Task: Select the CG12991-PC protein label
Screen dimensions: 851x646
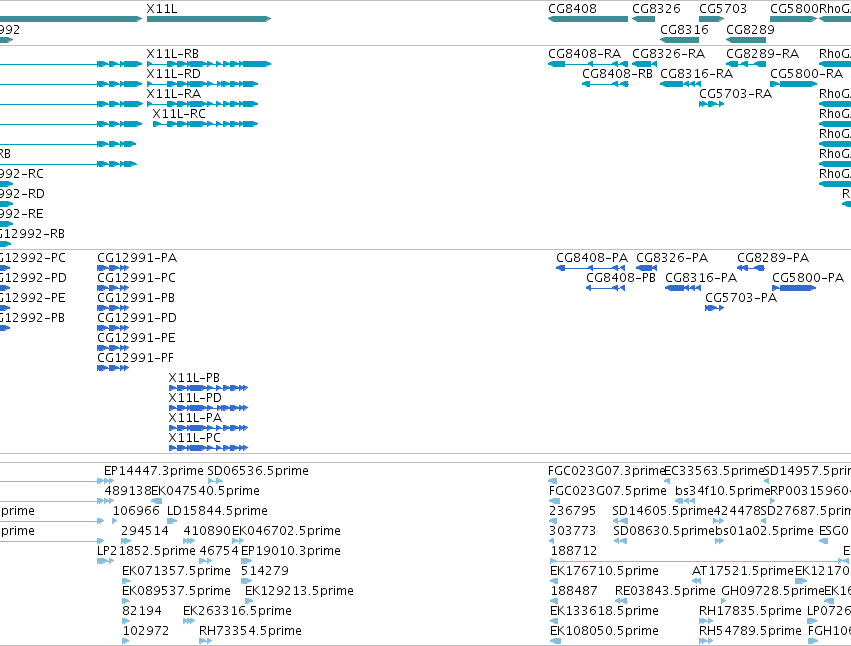Action: (x=137, y=278)
